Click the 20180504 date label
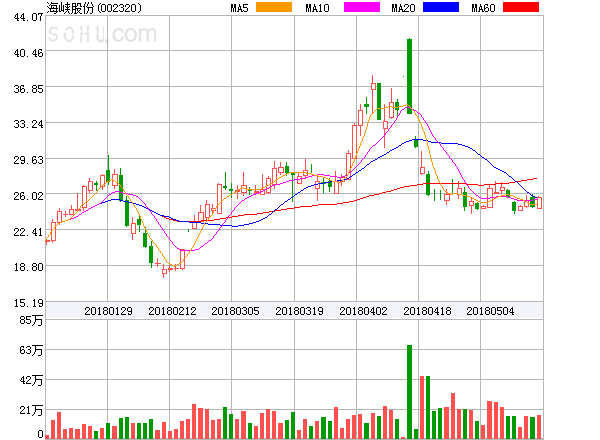 pos(490,311)
